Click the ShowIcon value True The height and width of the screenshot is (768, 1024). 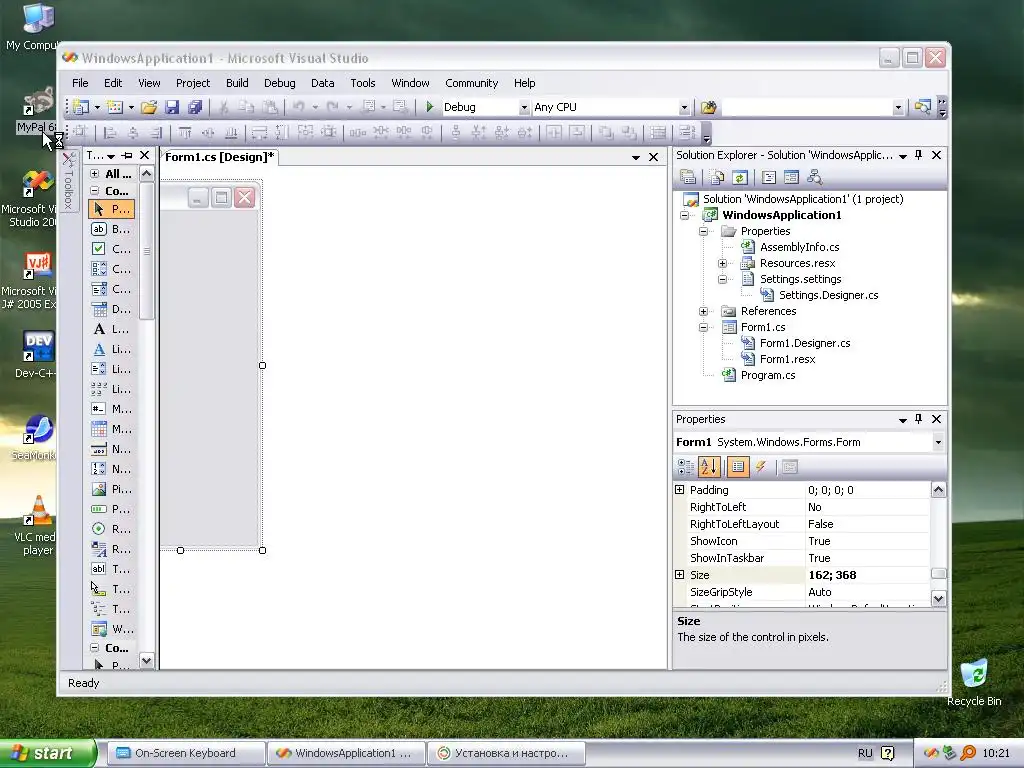tap(867, 541)
